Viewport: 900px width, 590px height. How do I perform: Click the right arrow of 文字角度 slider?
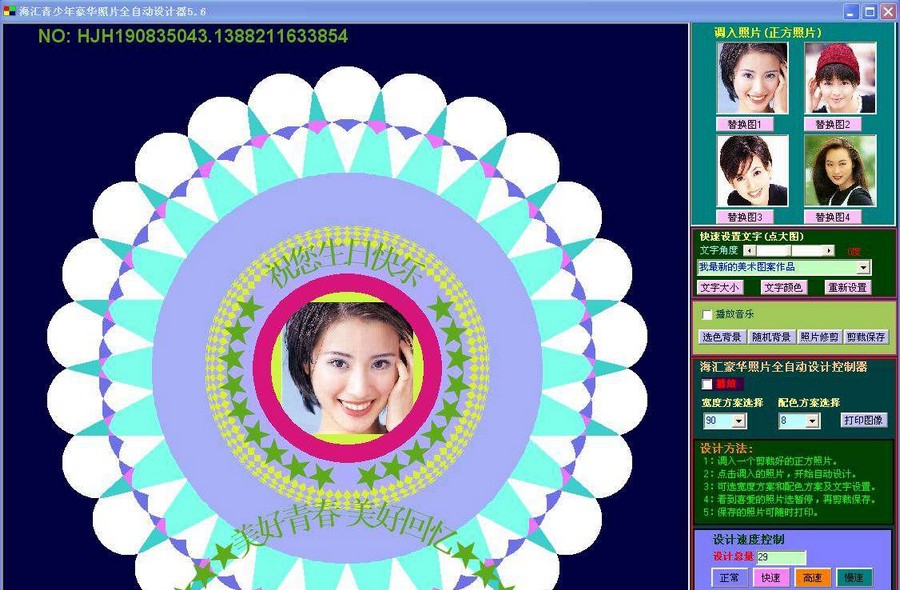829,250
